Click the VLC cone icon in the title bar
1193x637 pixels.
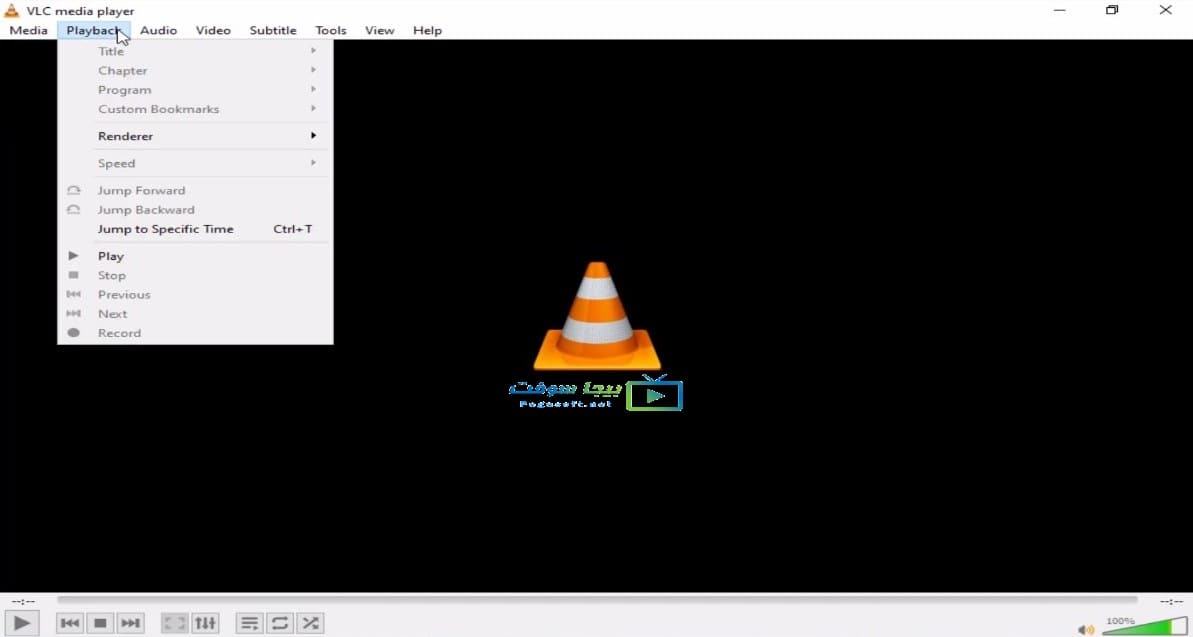[11, 11]
